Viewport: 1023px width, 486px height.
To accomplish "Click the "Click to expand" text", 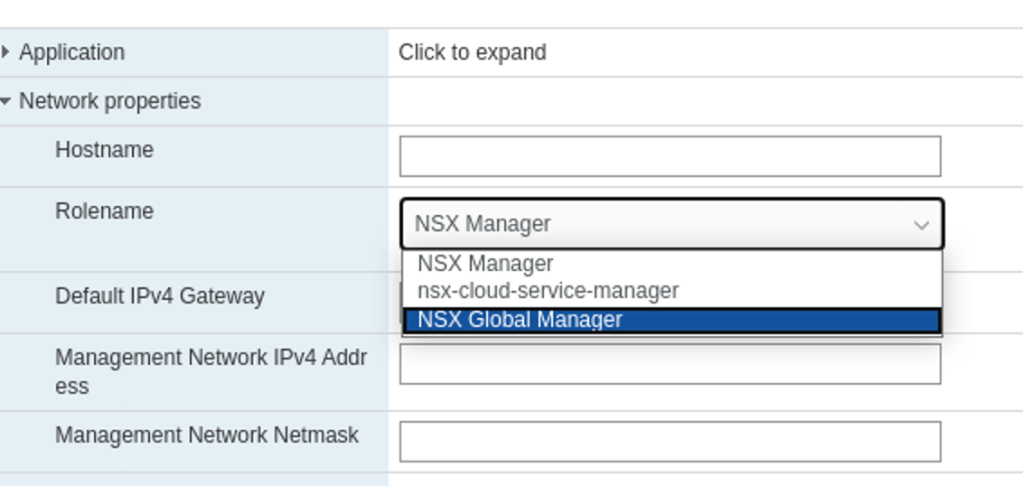I will (472, 52).
